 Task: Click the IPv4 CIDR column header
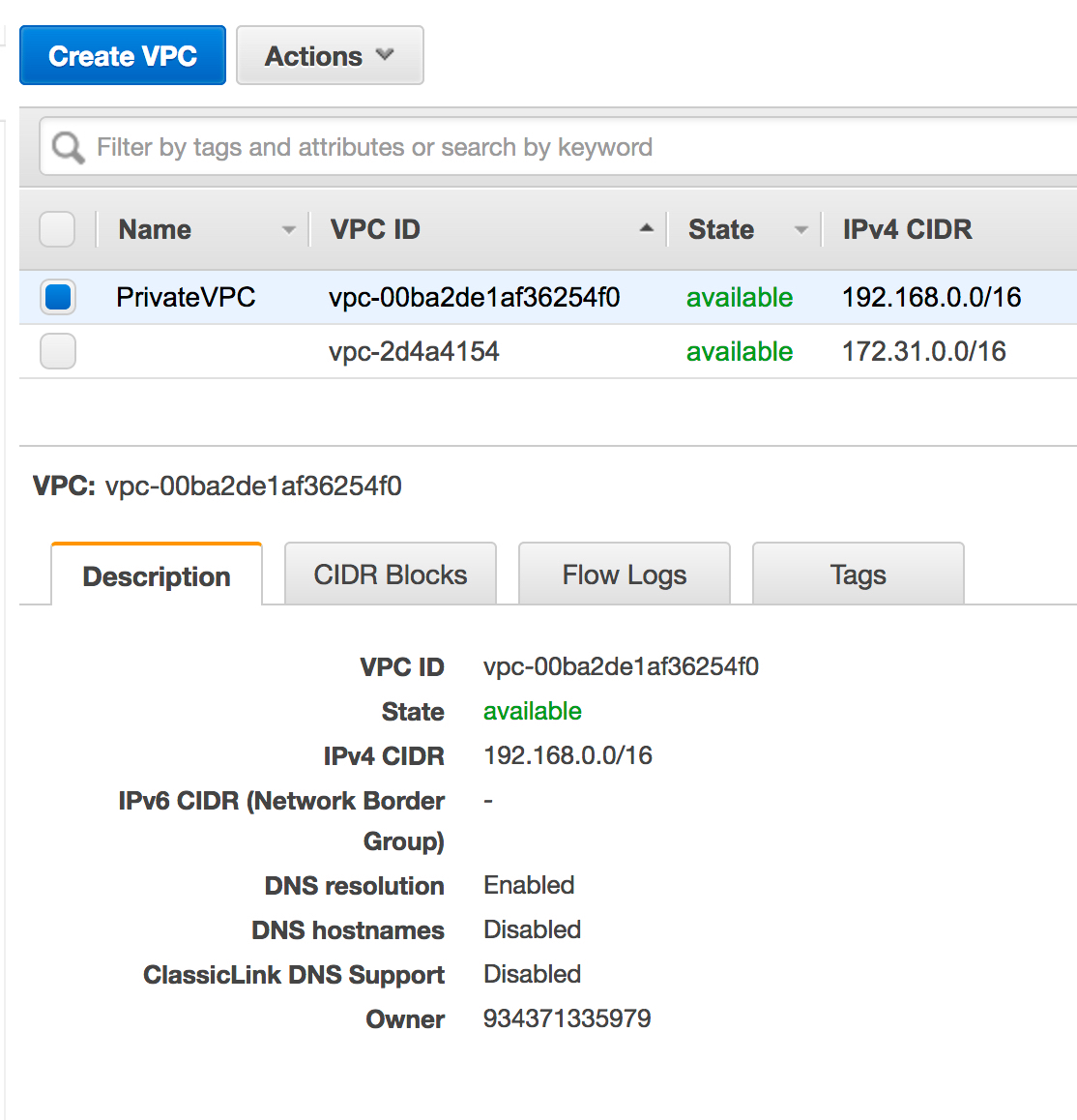tap(906, 228)
